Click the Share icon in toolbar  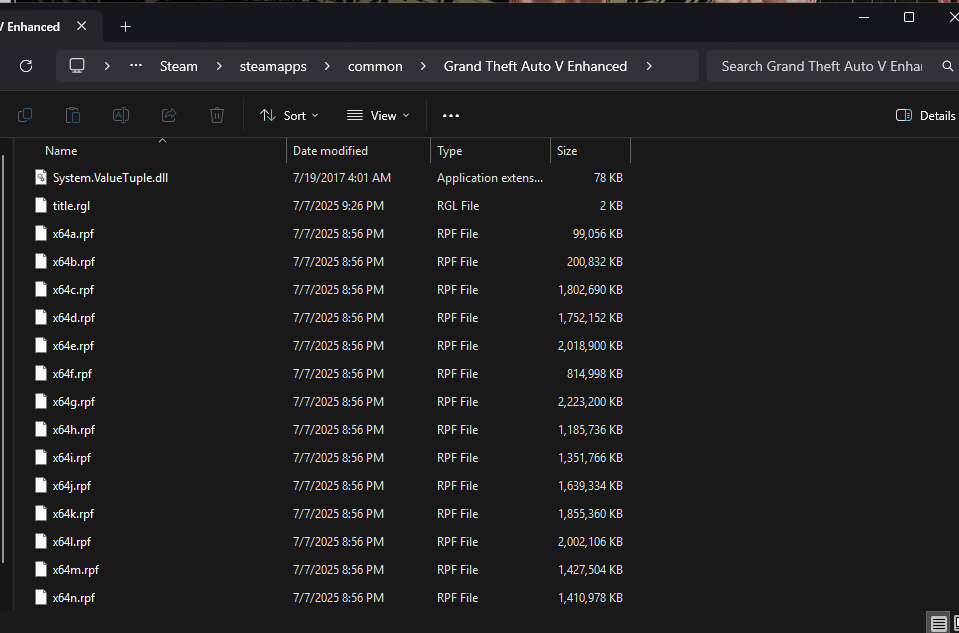[x=169, y=116]
